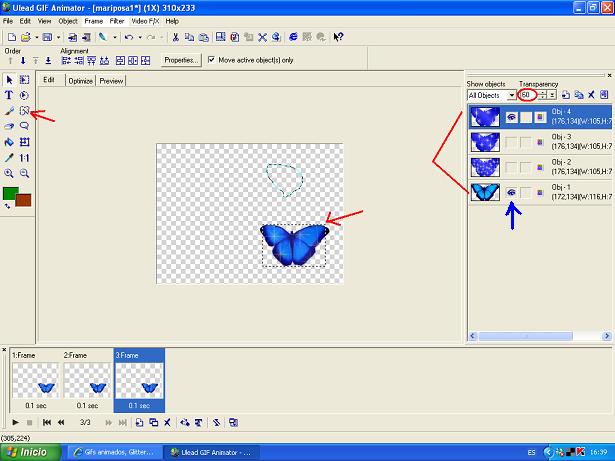Open the dropdown arrow beside Open file
This screenshot has width=615, height=461.
[x=36, y=37]
